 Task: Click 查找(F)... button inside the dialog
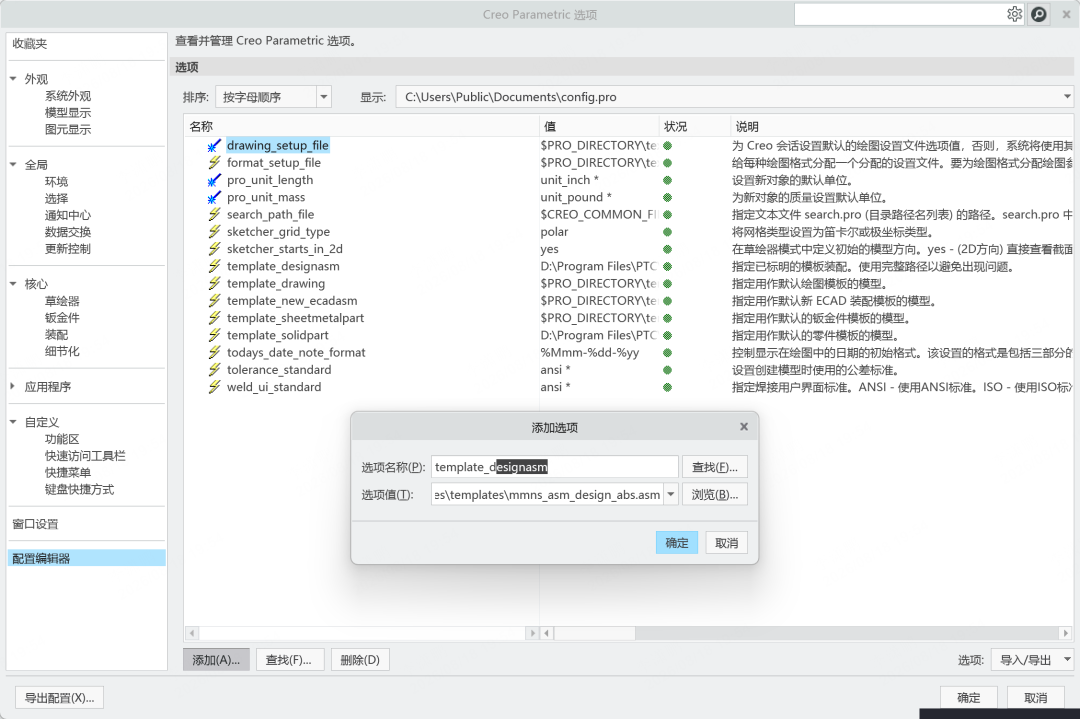[x=714, y=467]
